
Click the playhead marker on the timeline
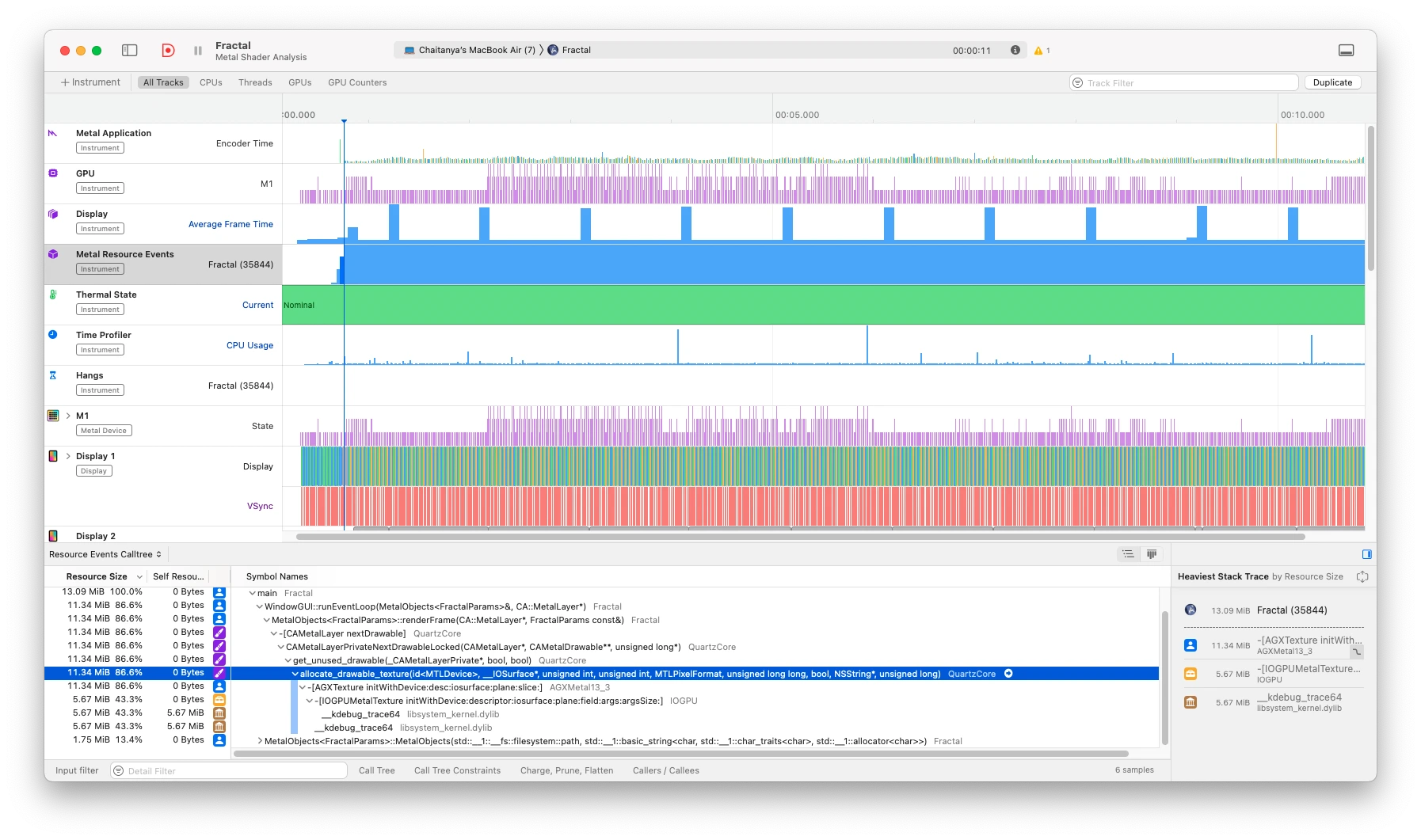coord(344,121)
